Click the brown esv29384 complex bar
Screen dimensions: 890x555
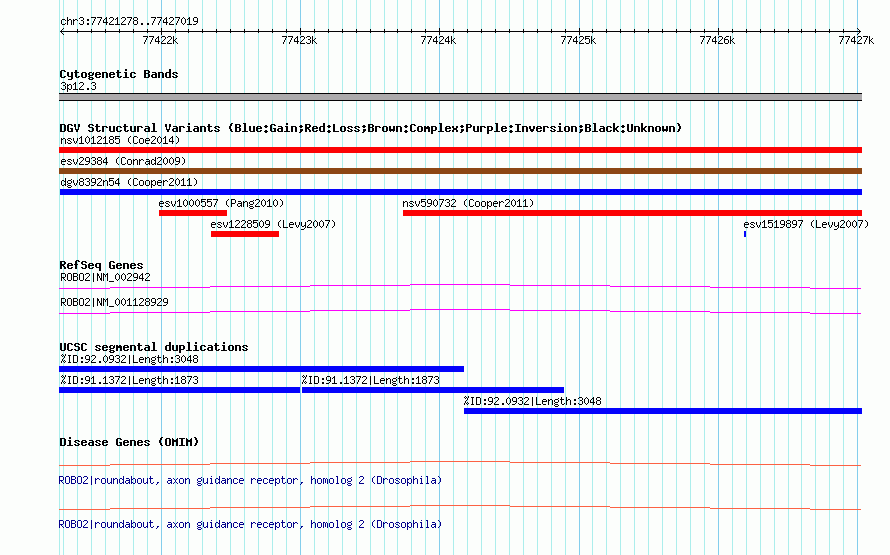tap(460, 171)
